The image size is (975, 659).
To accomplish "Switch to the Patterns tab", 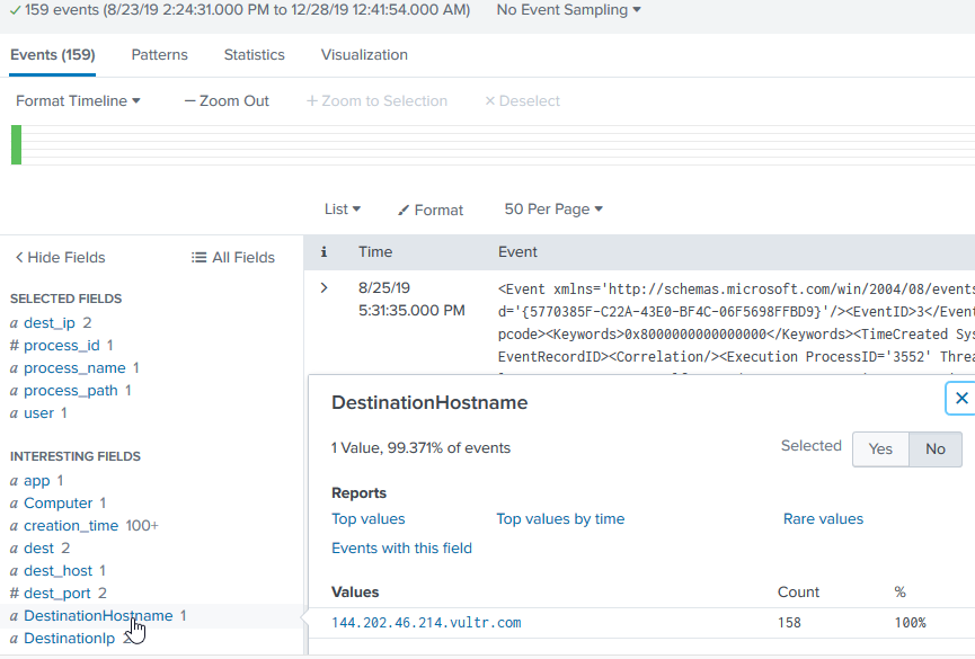I will pyautogui.click(x=159, y=55).
